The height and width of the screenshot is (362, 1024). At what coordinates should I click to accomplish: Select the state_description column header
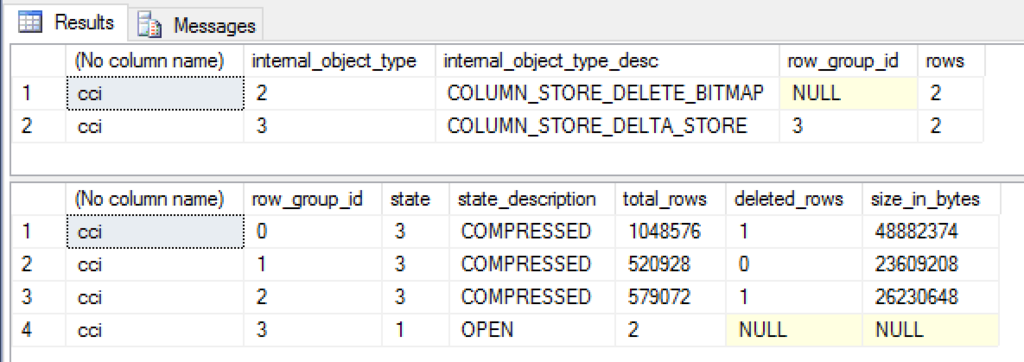pos(532,199)
